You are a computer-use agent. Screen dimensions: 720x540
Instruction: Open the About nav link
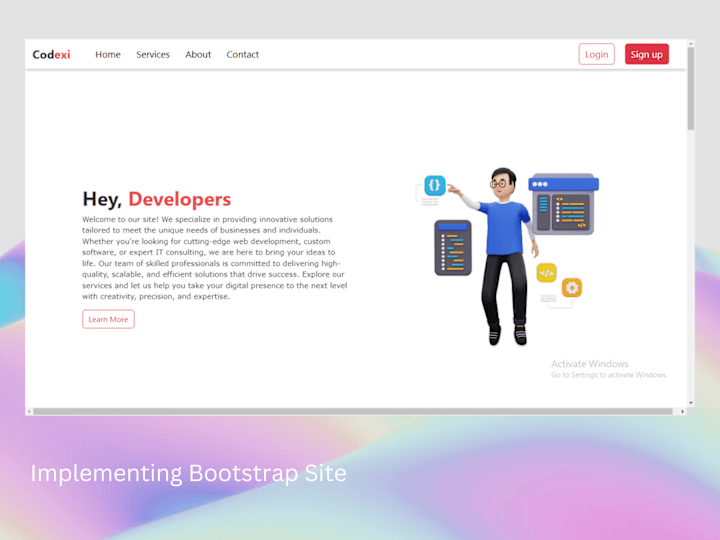(198, 54)
